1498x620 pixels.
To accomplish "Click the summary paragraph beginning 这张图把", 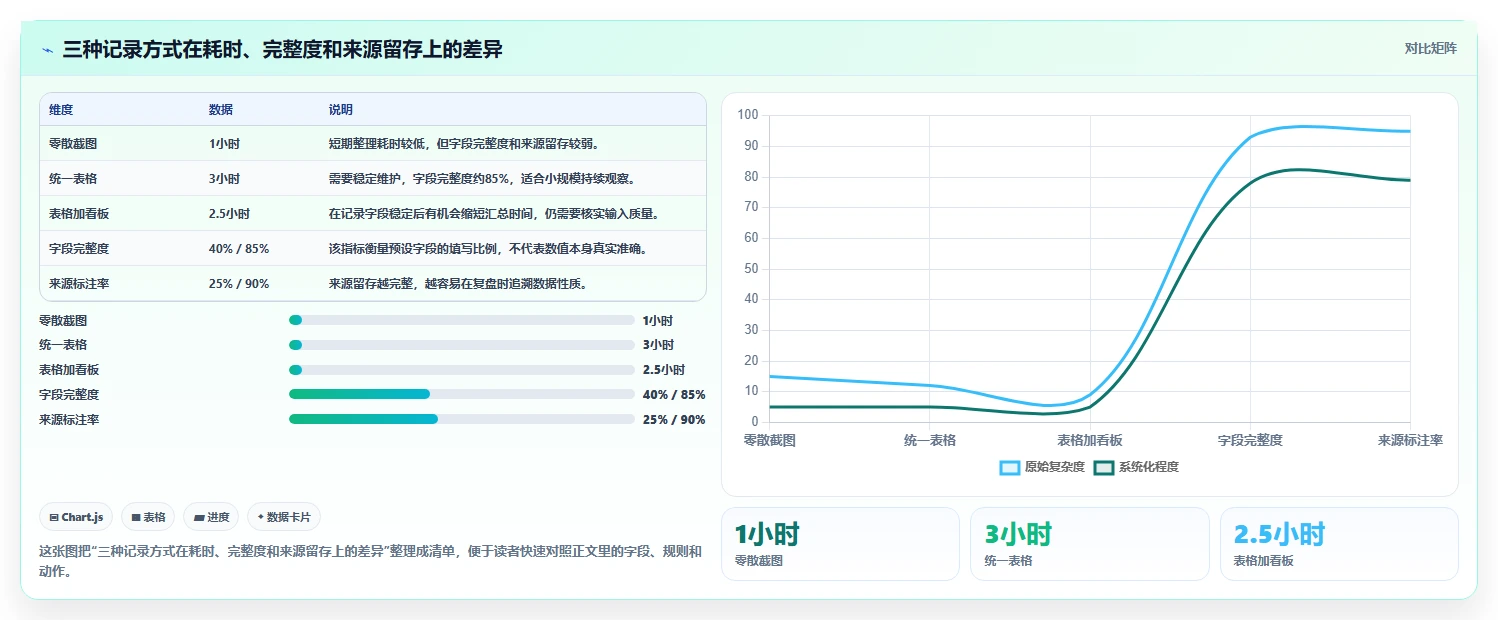I will (370, 561).
